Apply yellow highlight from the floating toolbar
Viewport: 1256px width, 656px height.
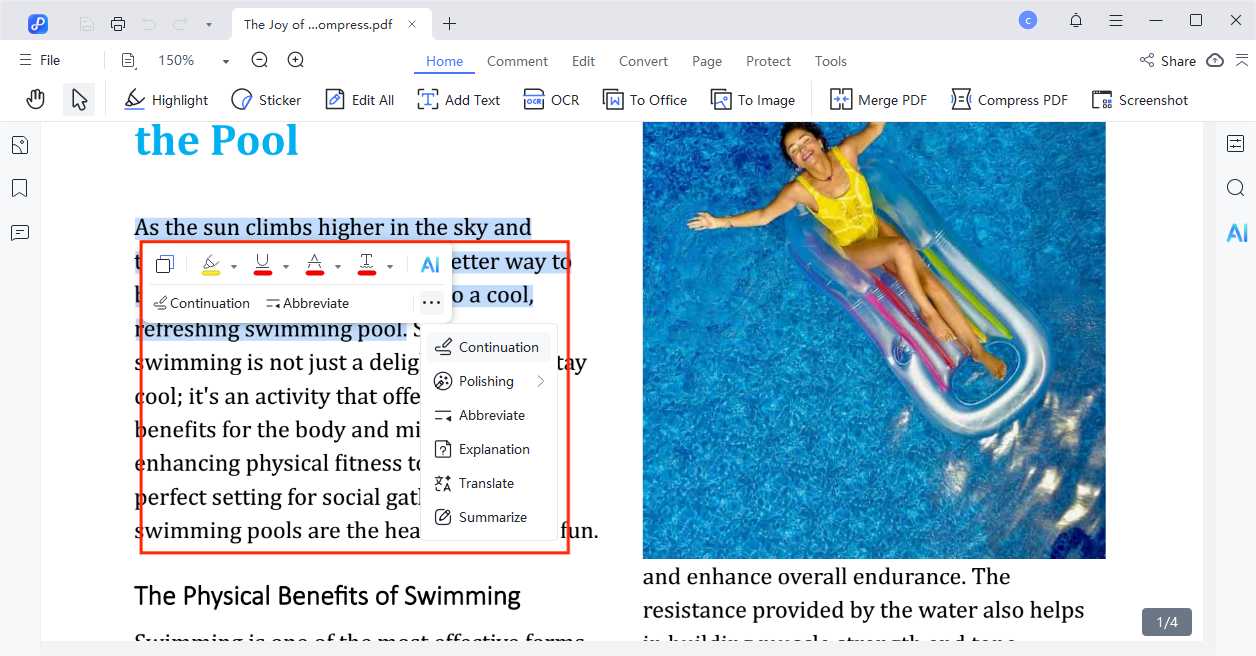[212, 263]
